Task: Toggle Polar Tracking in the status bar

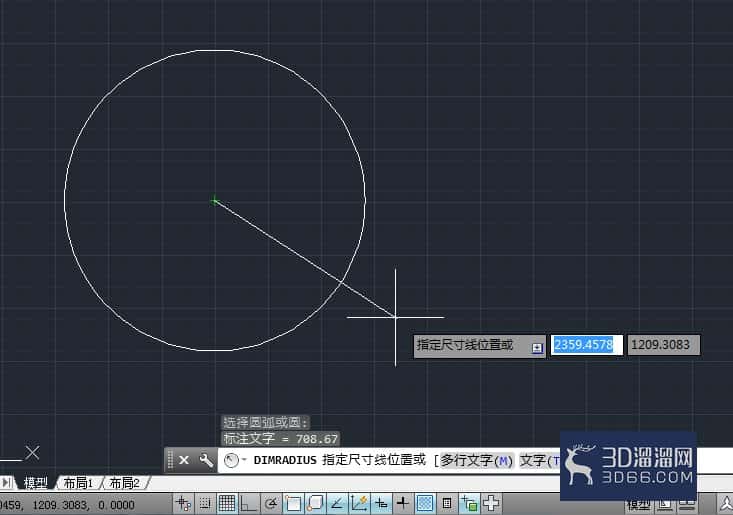Action: click(x=271, y=503)
